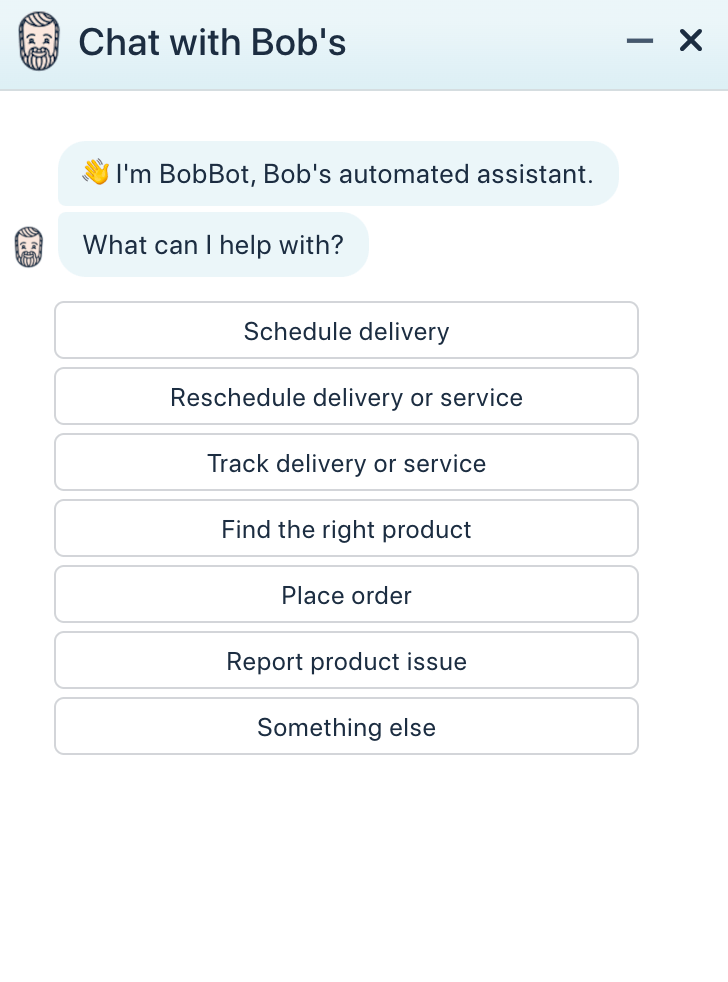Click the X icon to close the chat
Image resolution: width=728 pixels, height=982 pixels.
(x=690, y=41)
